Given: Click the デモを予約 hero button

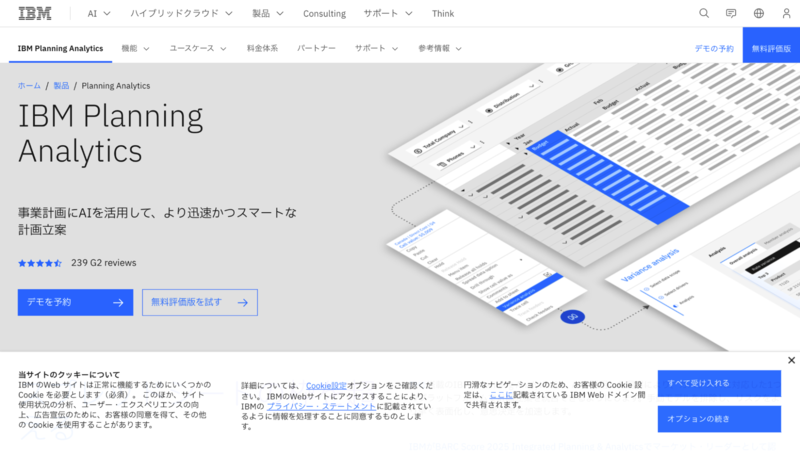Looking at the screenshot, I should tap(76, 303).
